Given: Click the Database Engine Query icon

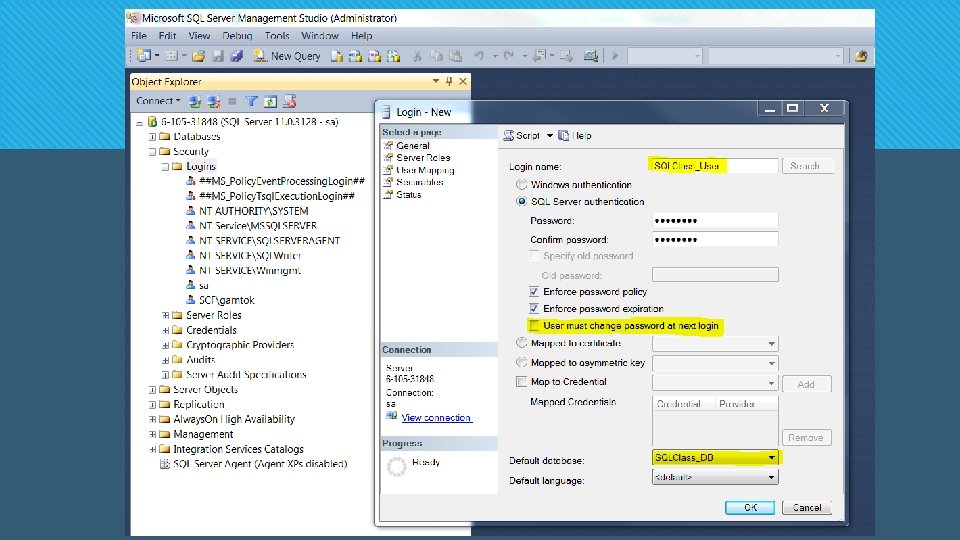Looking at the screenshot, I should pos(337,56).
